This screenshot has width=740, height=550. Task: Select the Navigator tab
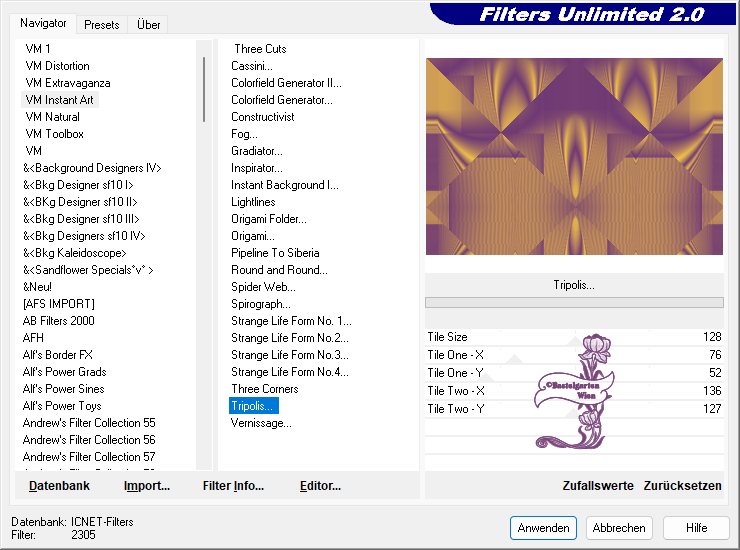pyautogui.click(x=43, y=23)
